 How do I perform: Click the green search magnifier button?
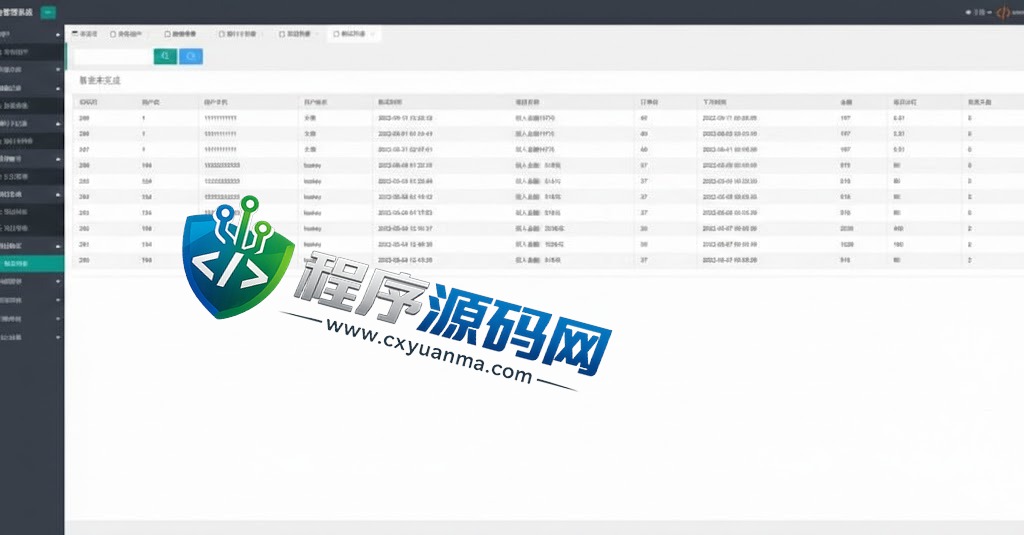point(165,56)
